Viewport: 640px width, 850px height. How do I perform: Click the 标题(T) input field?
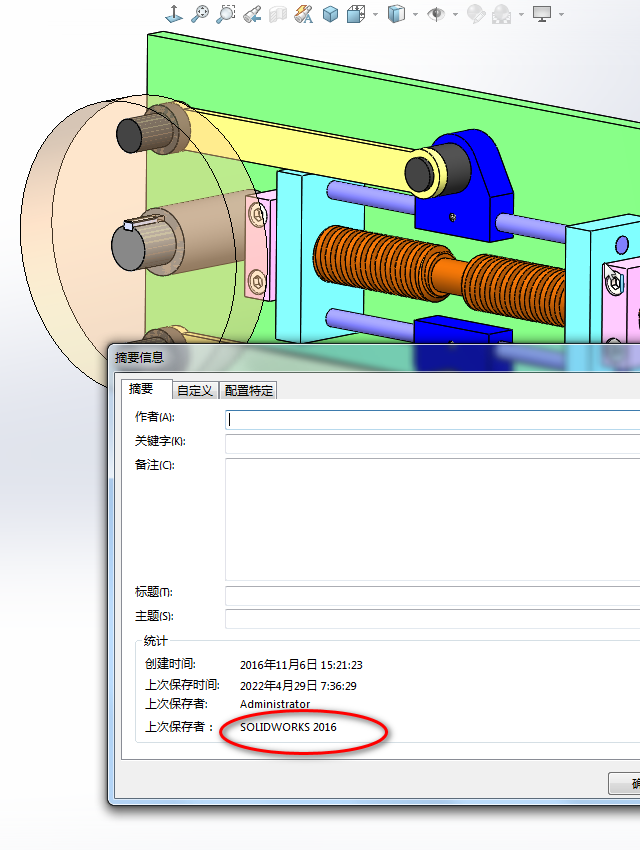point(432,595)
